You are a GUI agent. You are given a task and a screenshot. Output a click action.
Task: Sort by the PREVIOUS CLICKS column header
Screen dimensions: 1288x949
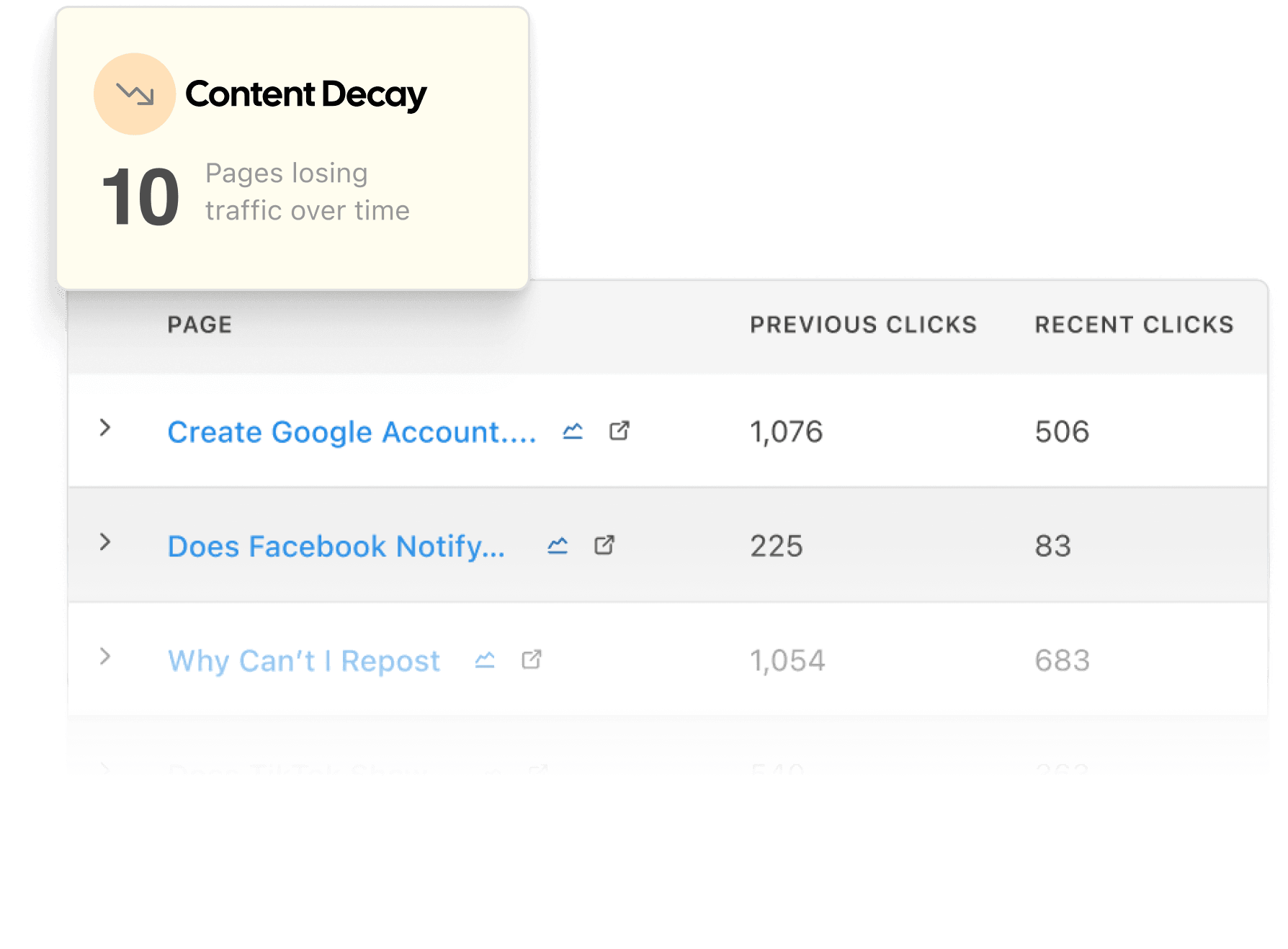tap(863, 325)
